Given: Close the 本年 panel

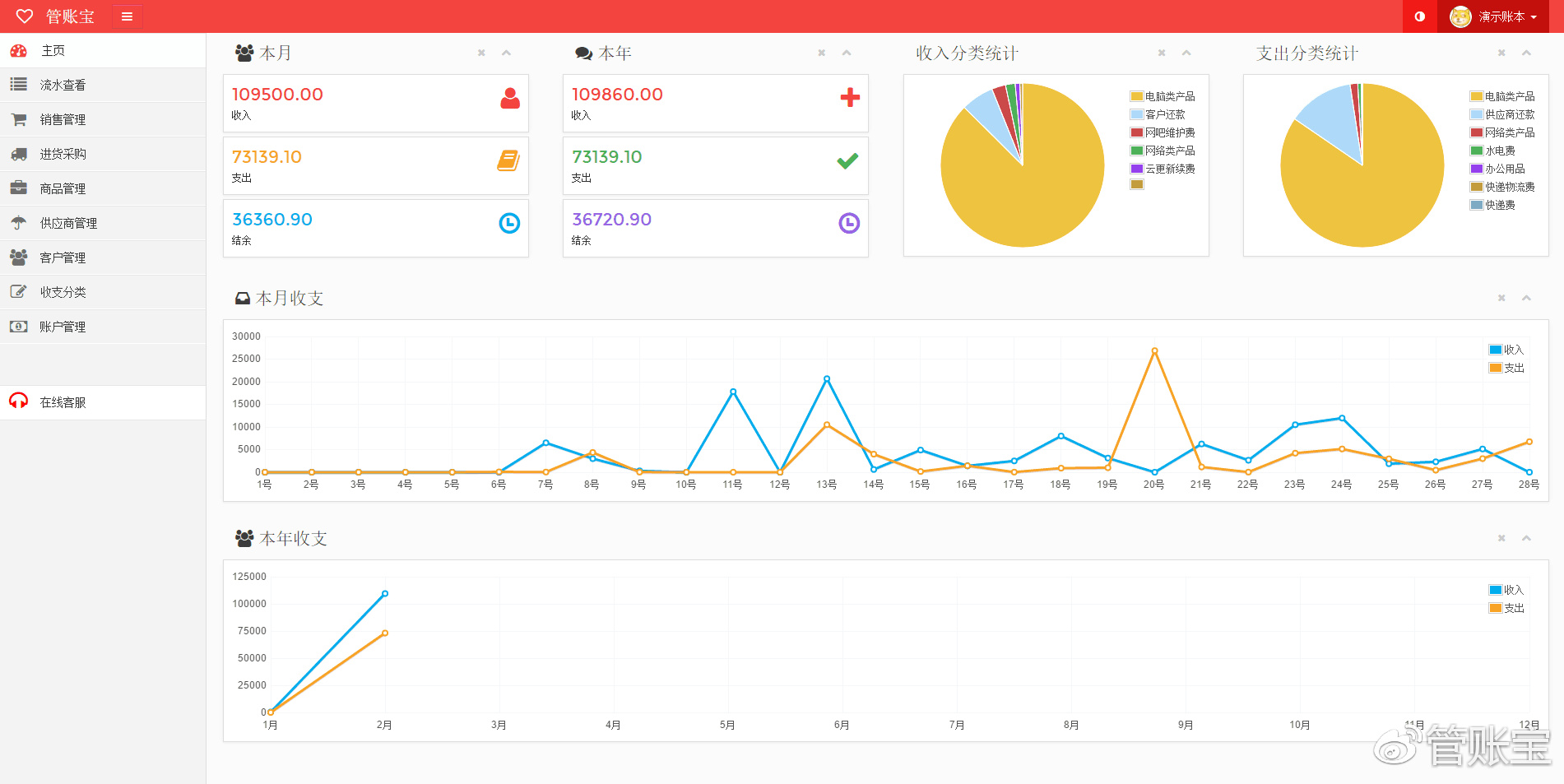Looking at the screenshot, I should [821, 53].
